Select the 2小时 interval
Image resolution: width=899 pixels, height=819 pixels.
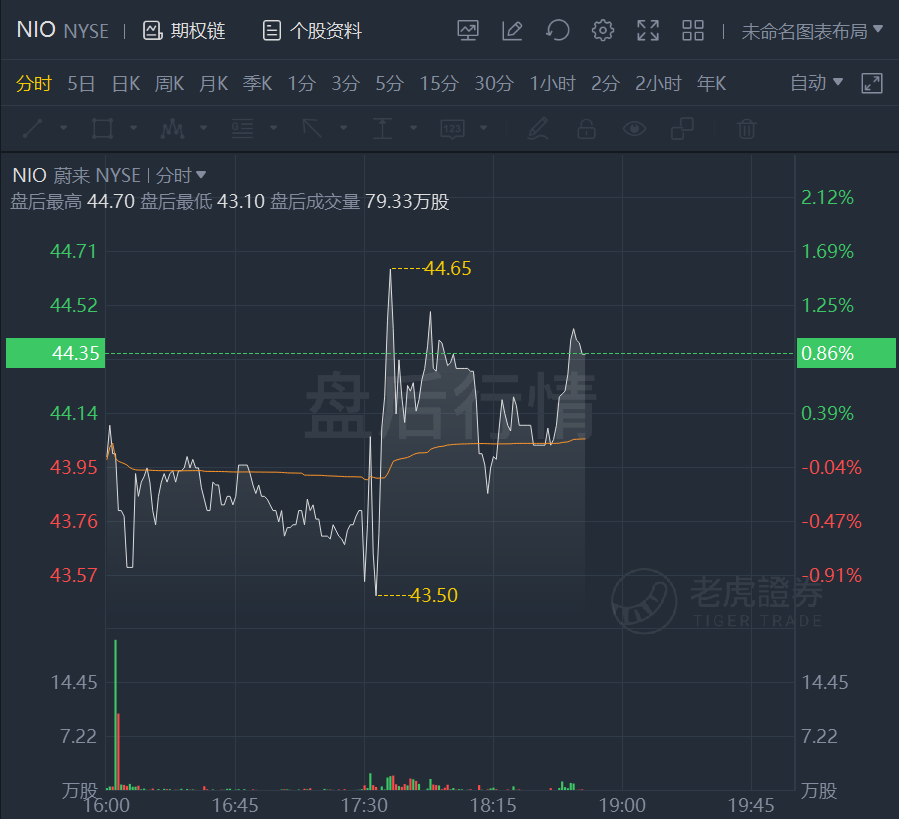658,84
